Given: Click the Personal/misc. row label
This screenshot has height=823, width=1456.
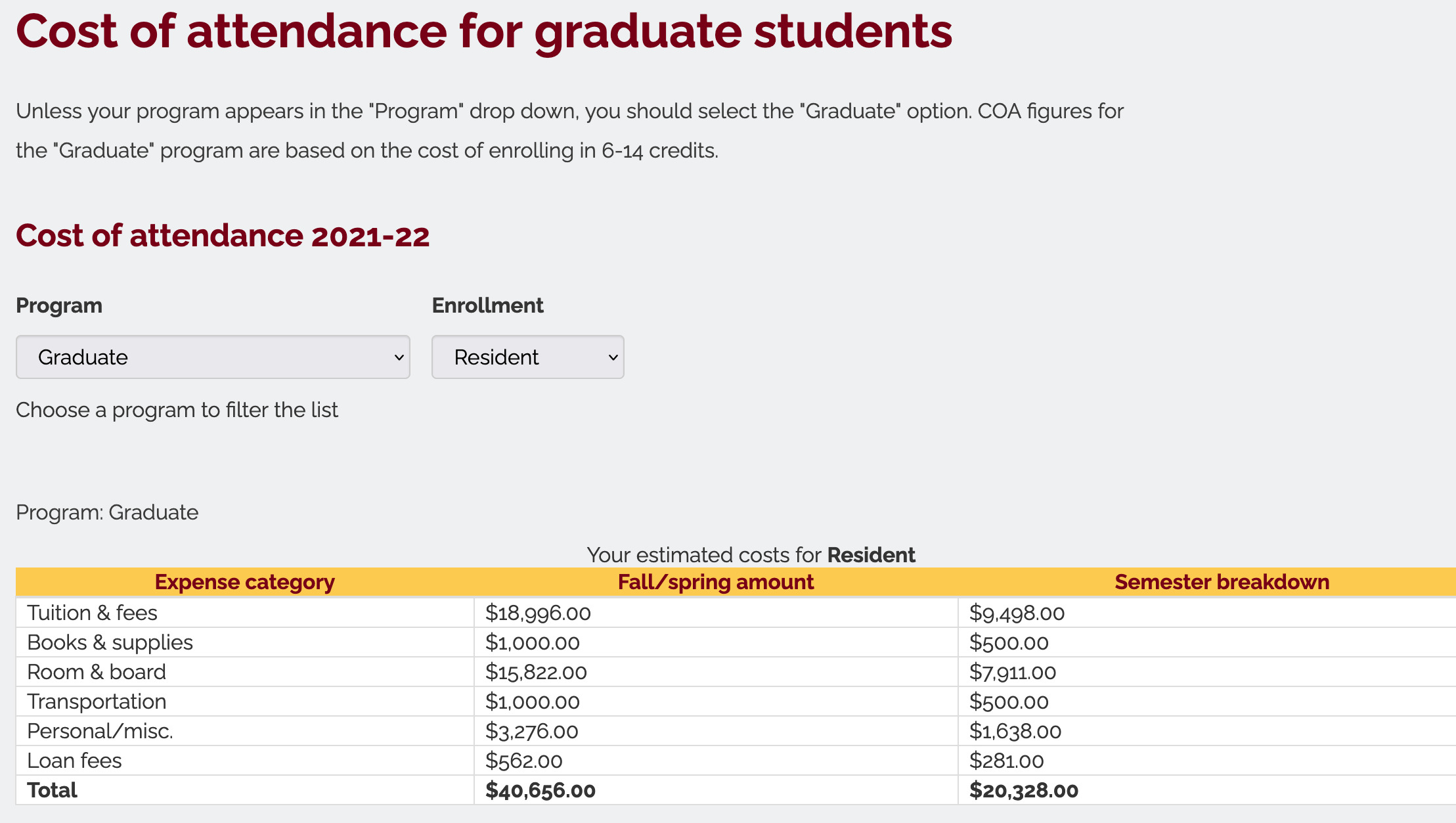Looking at the screenshot, I should point(100,731).
